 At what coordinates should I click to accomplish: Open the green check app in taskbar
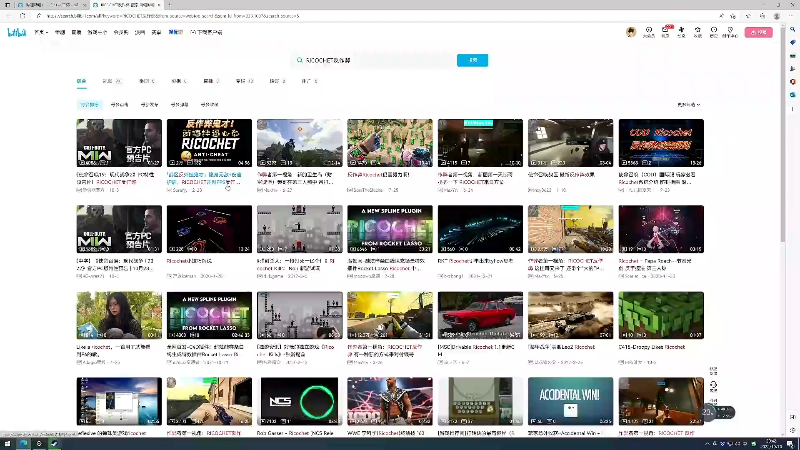click(55, 444)
